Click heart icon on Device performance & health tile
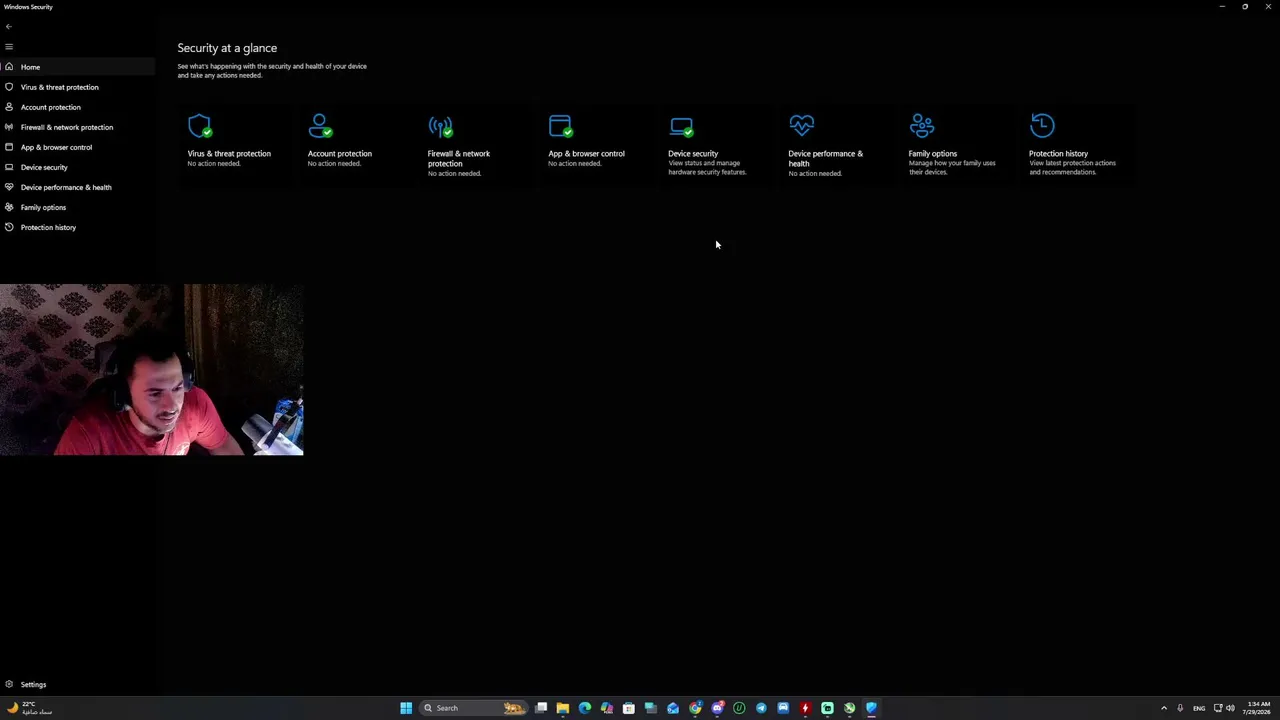 coord(801,125)
